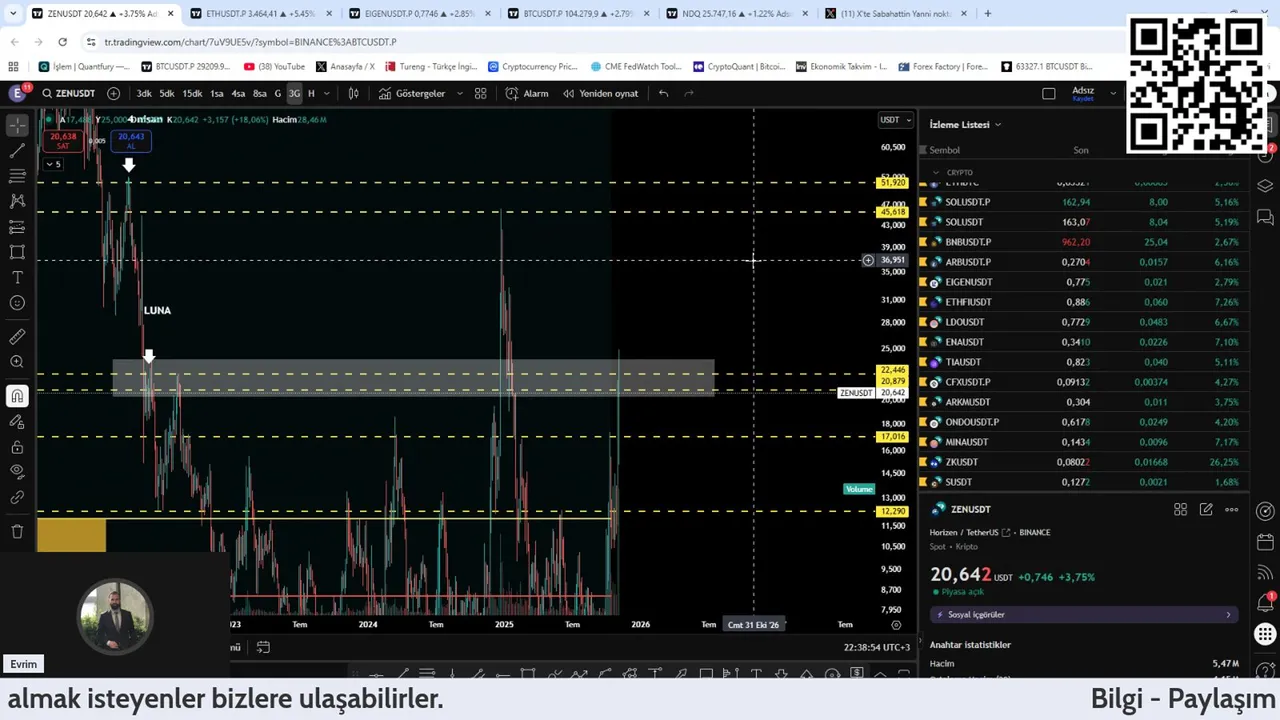Open the hotlists radar sidebar icon
This screenshot has width=1280, height=720.
point(1265,511)
